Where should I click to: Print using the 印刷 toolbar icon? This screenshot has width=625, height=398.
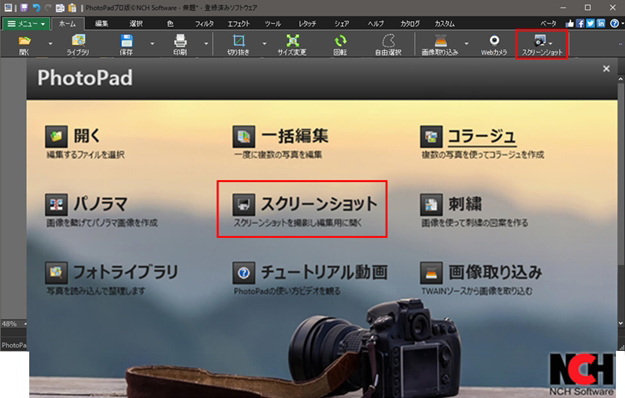180,44
